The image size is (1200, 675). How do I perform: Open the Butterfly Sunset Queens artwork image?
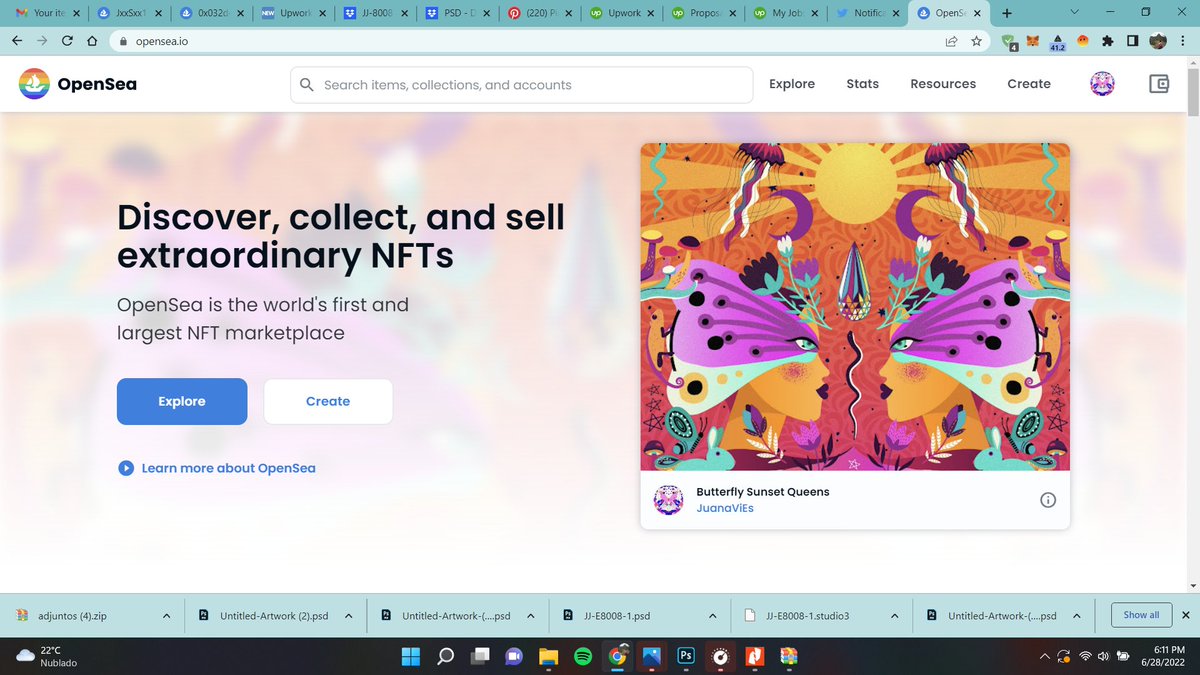pos(855,307)
